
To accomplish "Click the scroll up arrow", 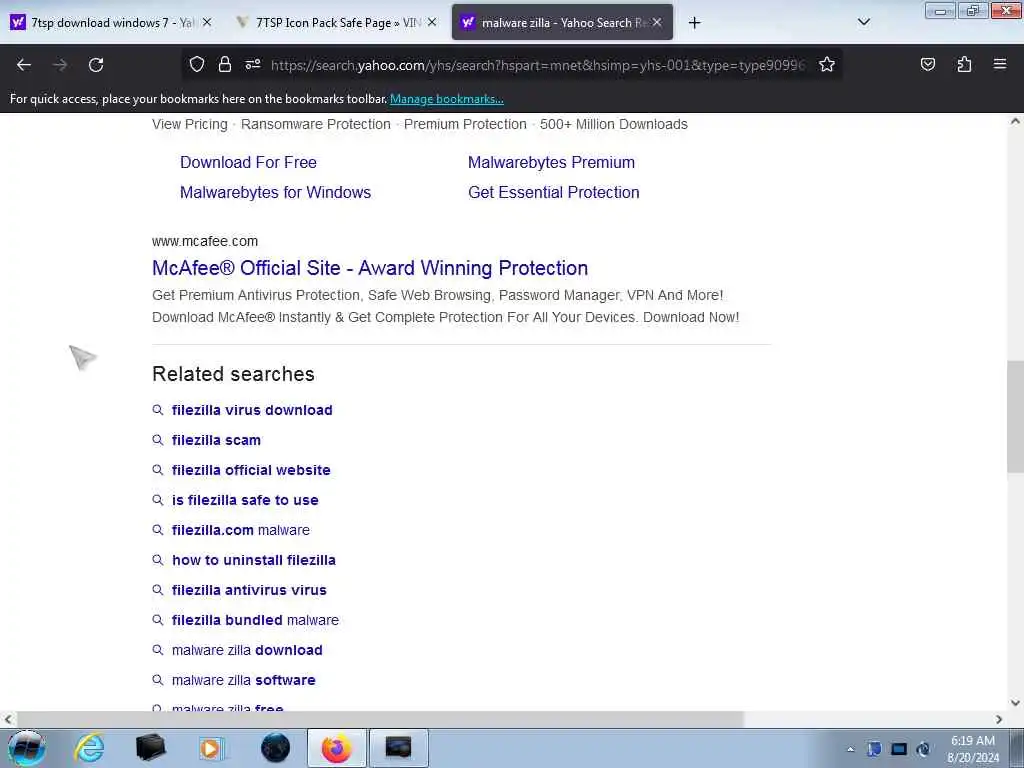I will click(x=1016, y=121).
